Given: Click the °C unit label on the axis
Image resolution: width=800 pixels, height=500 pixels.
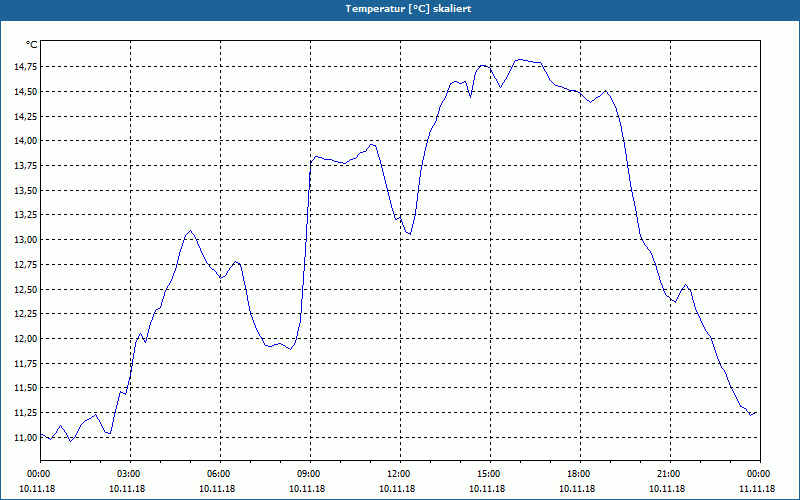Looking at the screenshot, I should 32,45.
